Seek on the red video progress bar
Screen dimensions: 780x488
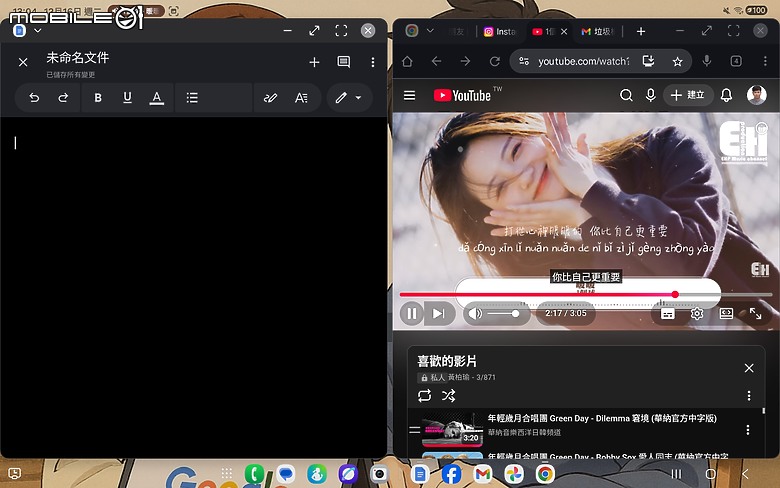[585, 294]
